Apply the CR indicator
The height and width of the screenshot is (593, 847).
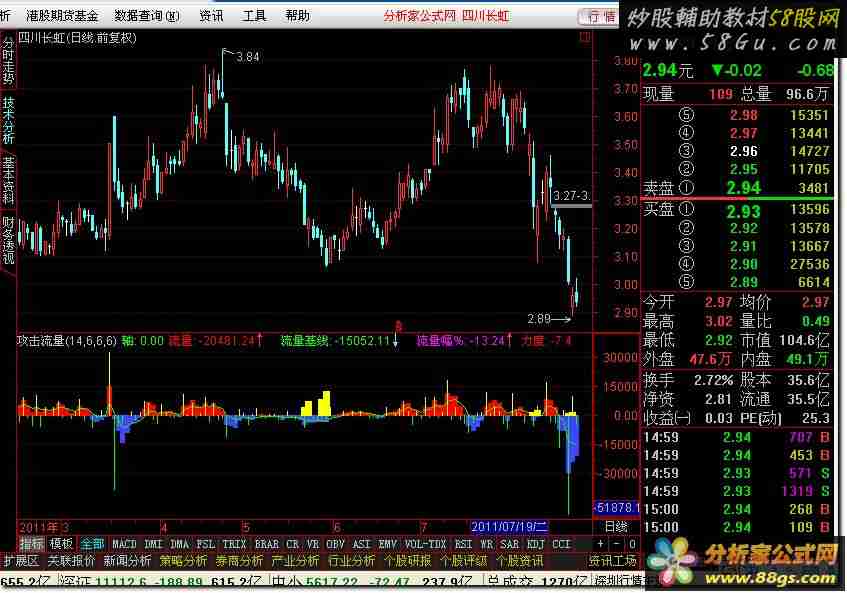click(x=293, y=544)
